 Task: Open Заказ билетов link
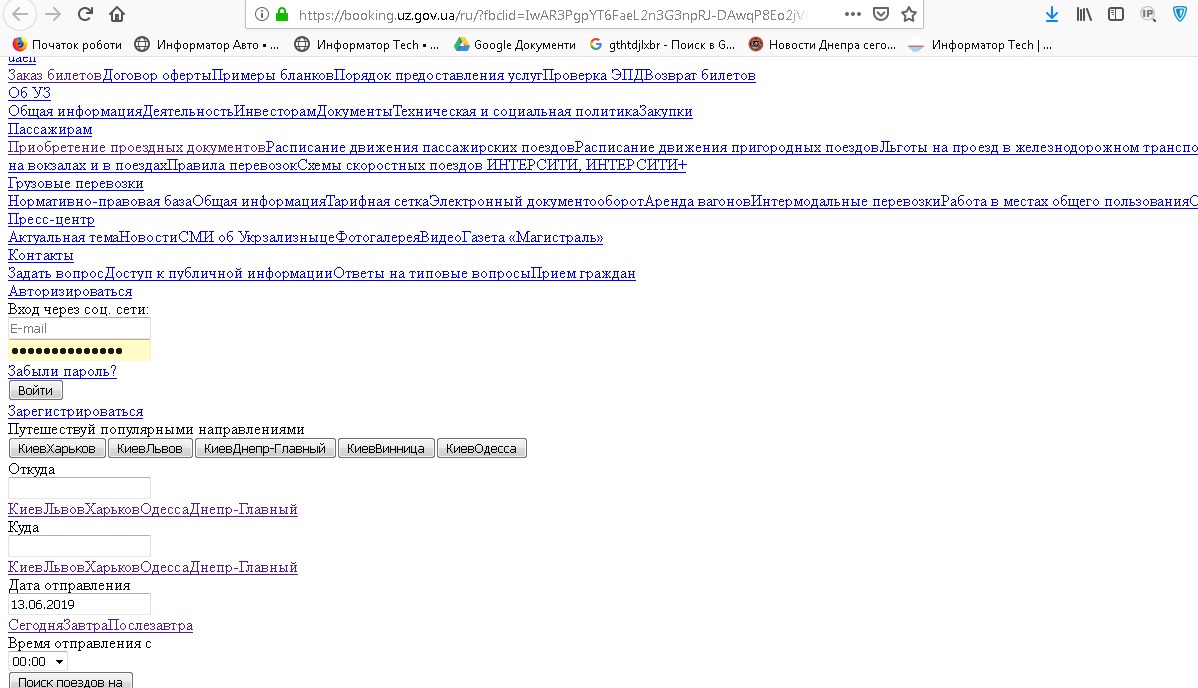55,76
